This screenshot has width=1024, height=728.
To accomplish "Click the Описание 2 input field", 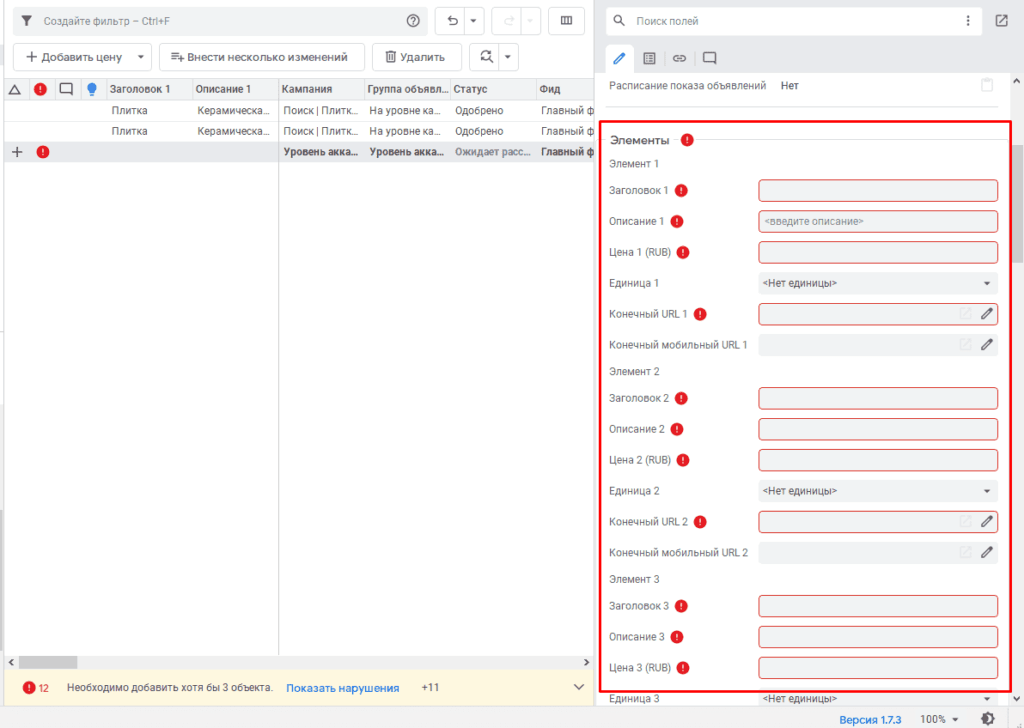I will pyautogui.click(x=878, y=429).
